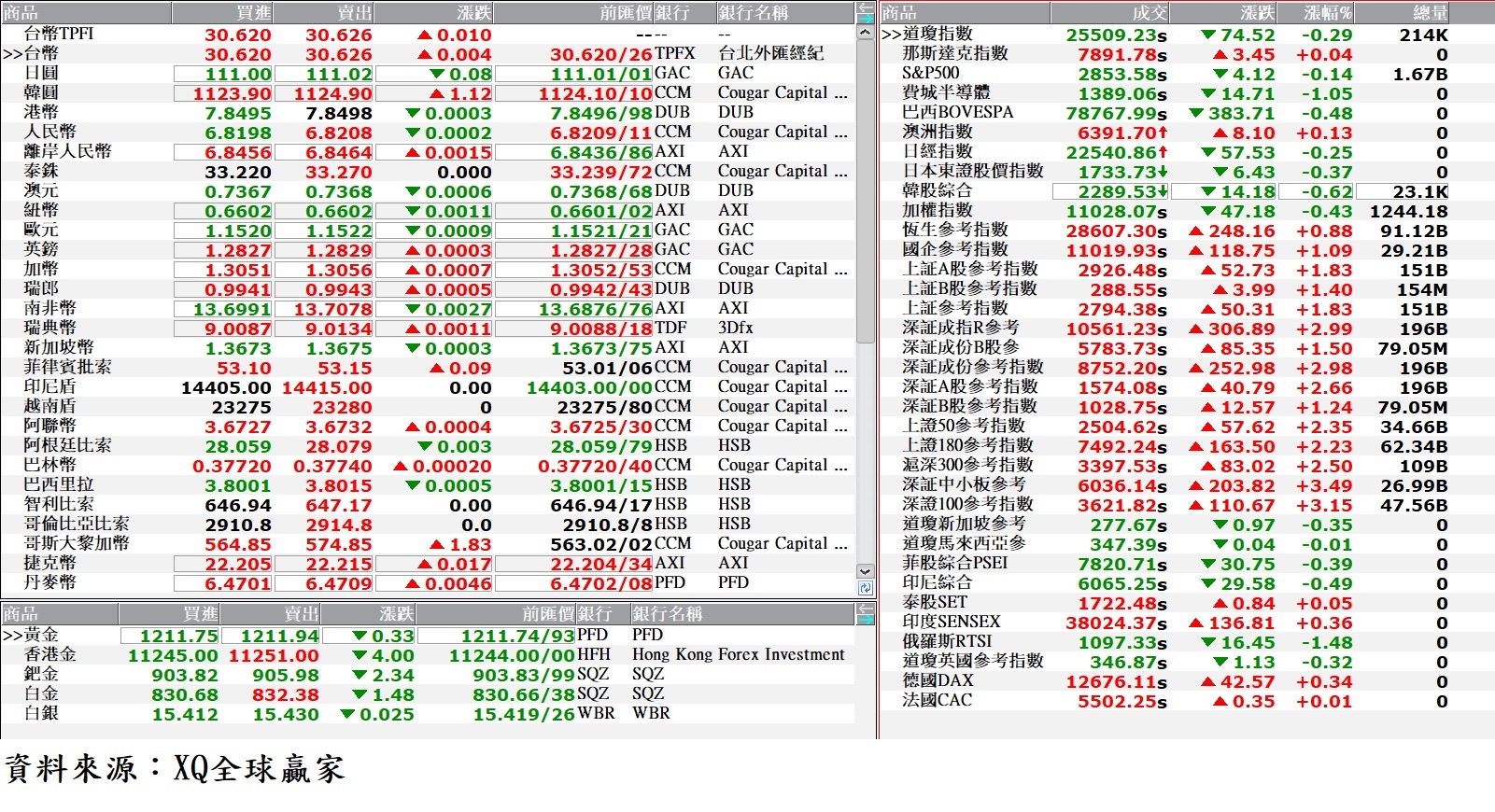Select the 瑞典幣 currency row
The height and width of the screenshot is (812, 1495).
pyautogui.click(x=428, y=329)
